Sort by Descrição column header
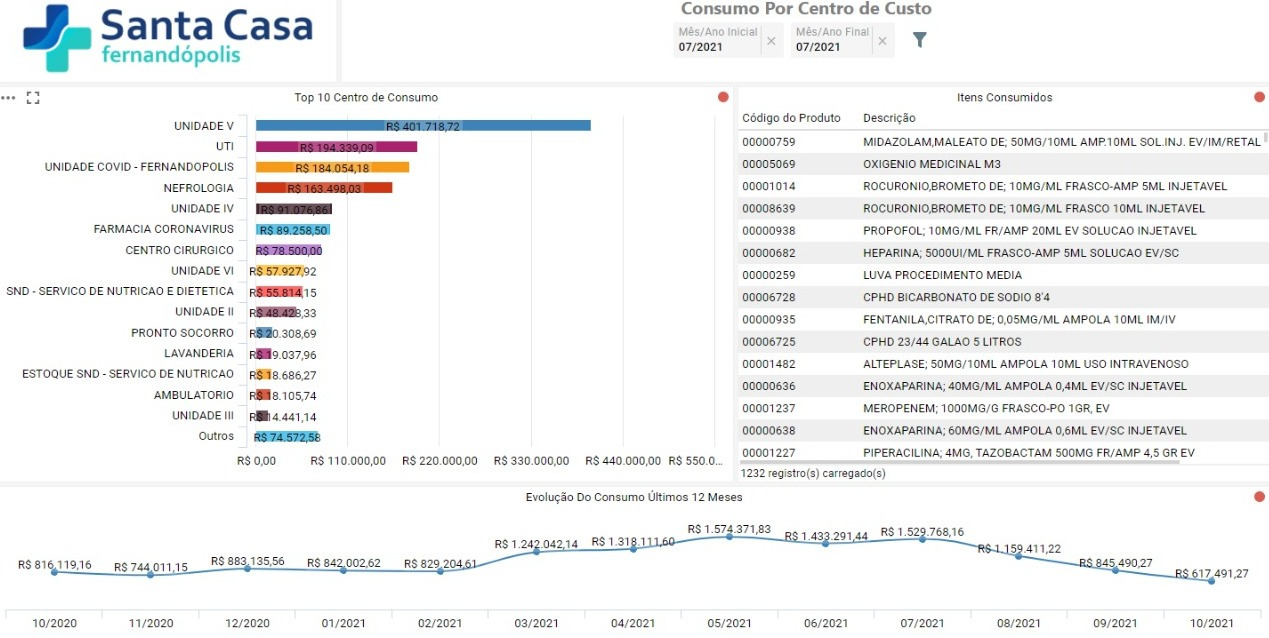This screenshot has width=1269, height=638. 889,118
